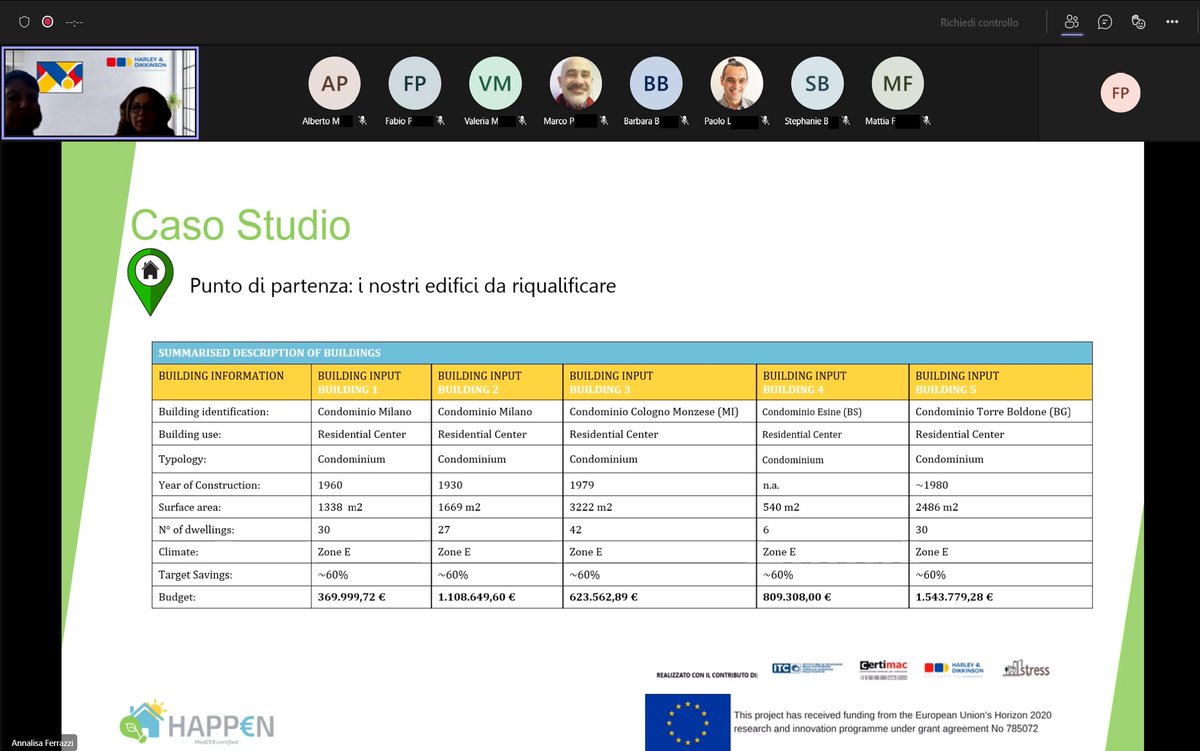Select the VM avatar for Valeria M
Screen dimensions: 1200x751
[x=495, y=84]
